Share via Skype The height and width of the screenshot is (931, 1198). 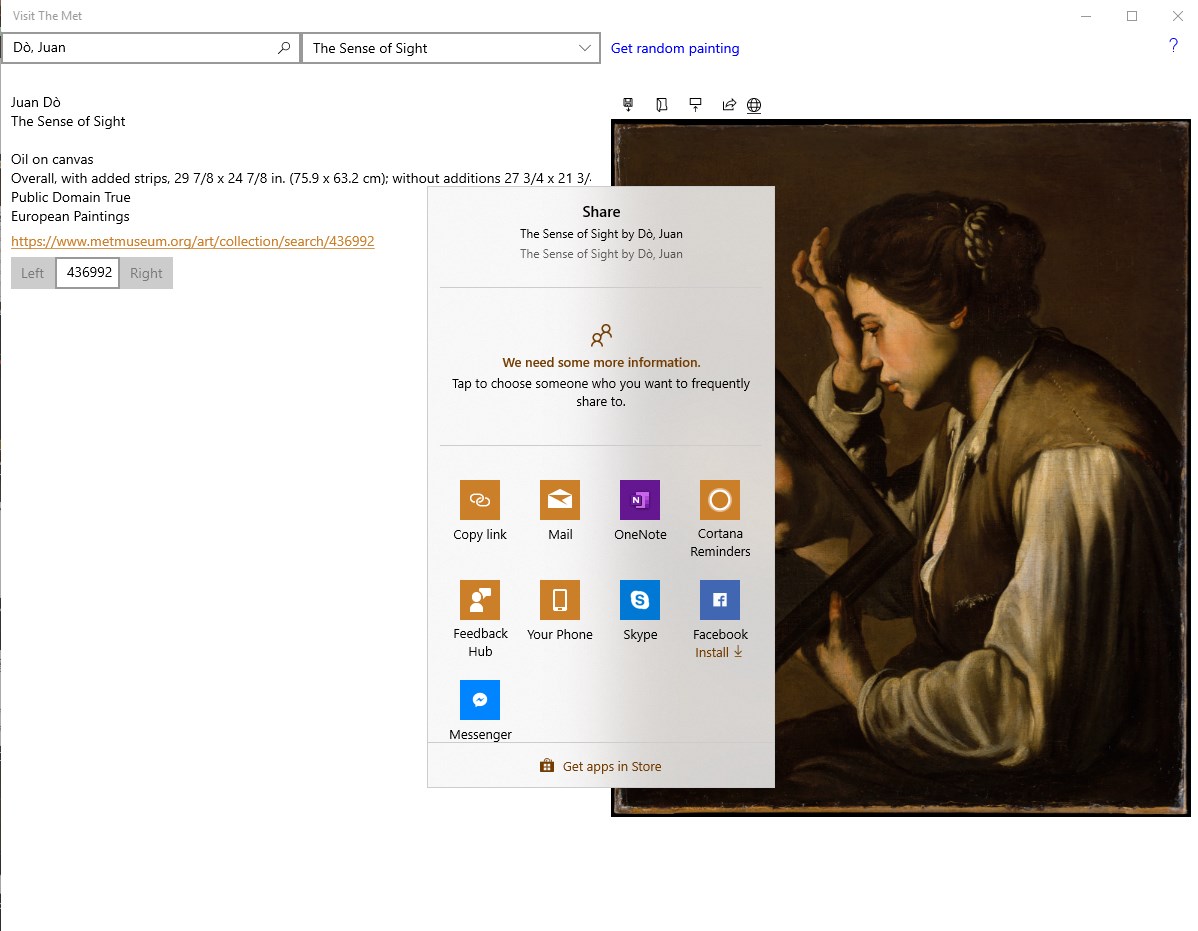(x=640, y=610)
